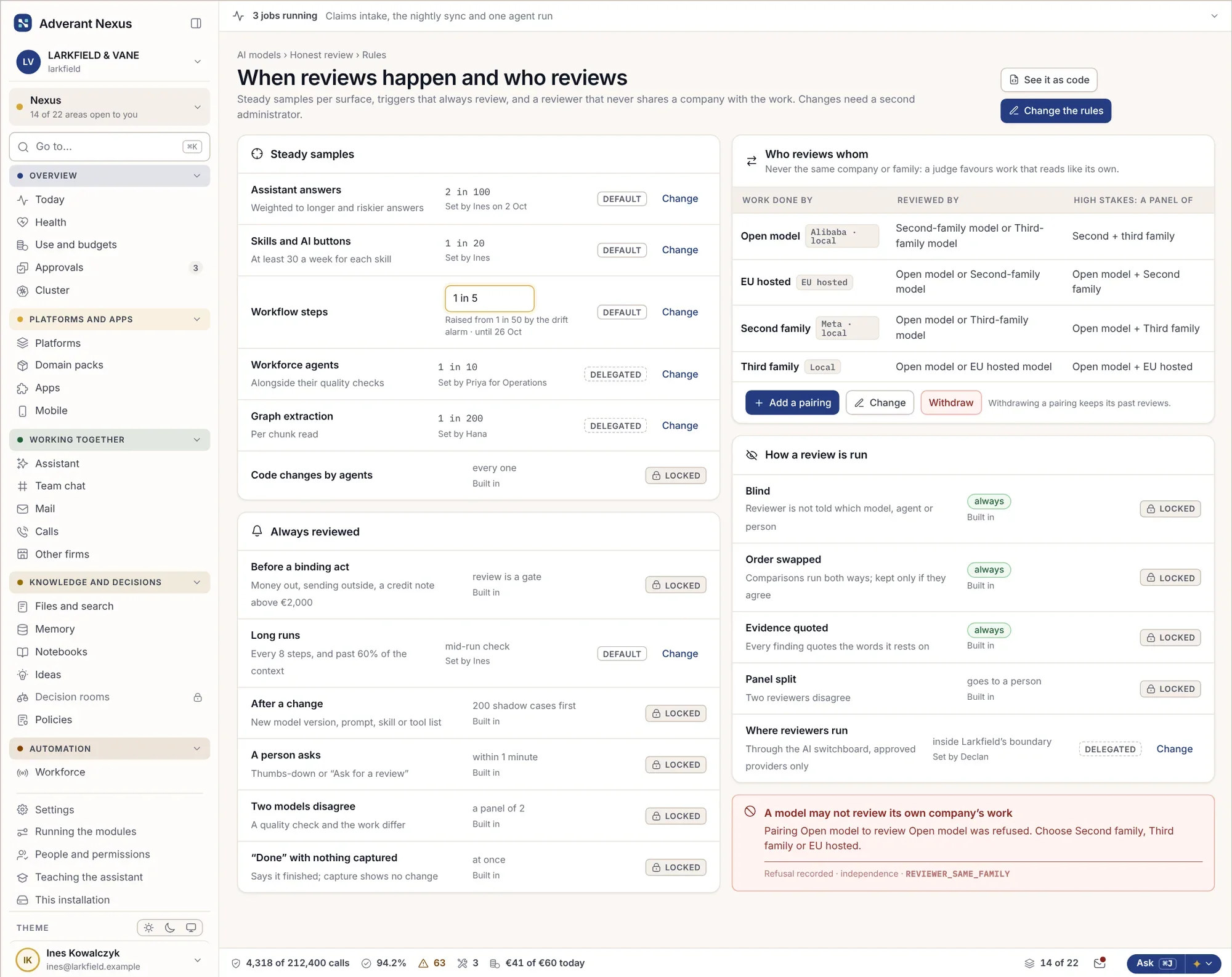Open Workforce automation
Screen dimensions: 1232x977
(60, 772)
